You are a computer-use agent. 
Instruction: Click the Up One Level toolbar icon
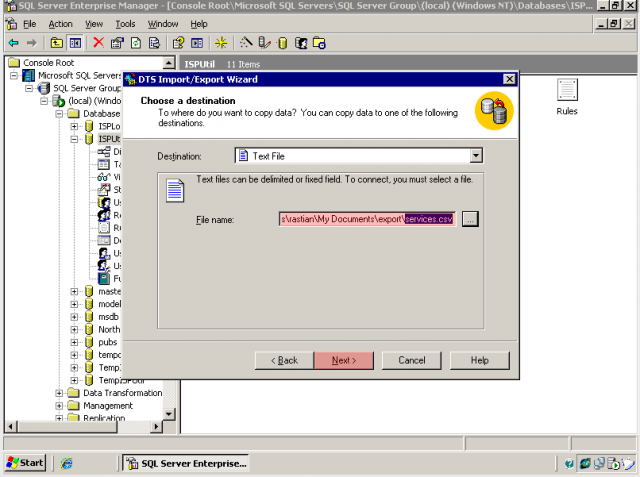coord(56,43)
